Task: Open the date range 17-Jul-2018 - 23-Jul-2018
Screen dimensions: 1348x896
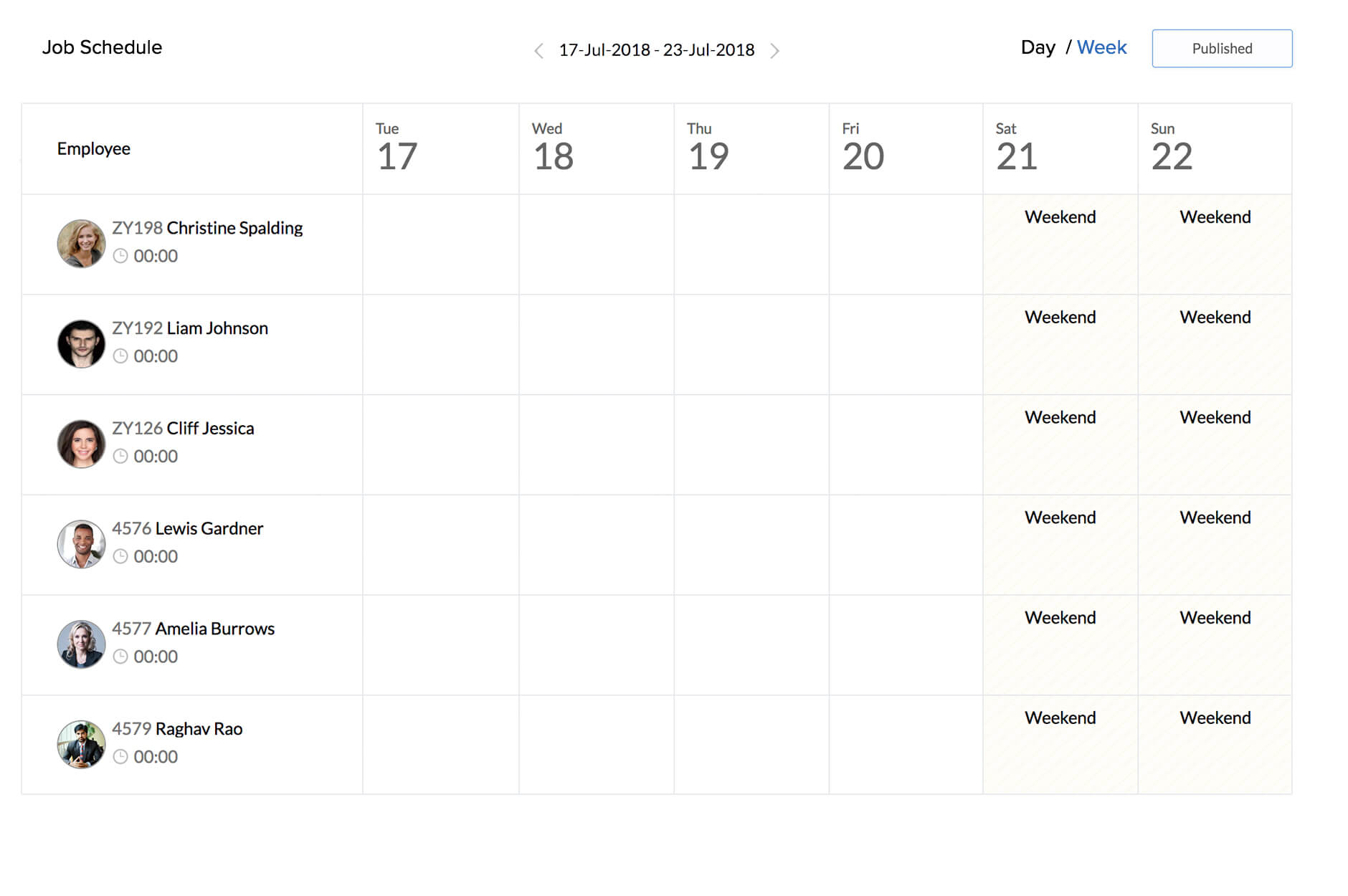Action: [x=657, y=50]
